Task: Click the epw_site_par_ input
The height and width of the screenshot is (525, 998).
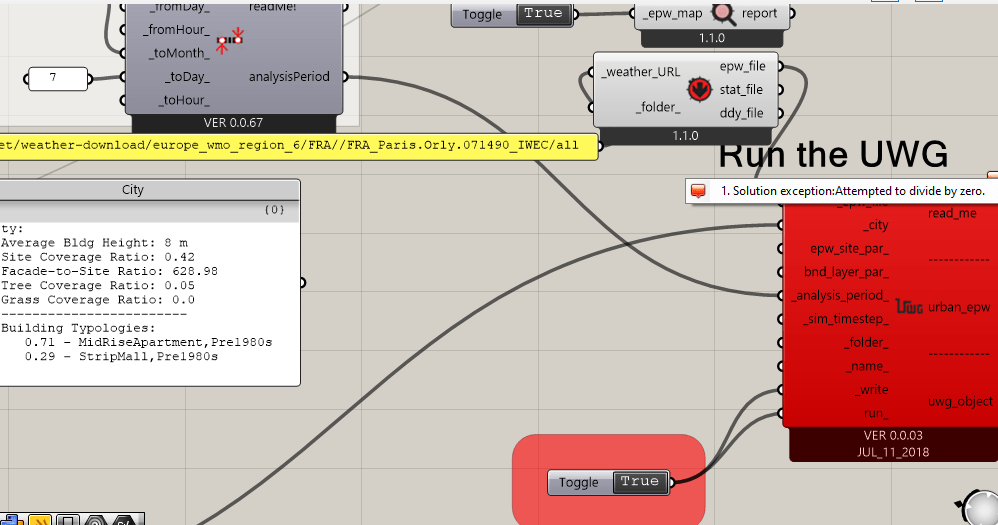Action: (x=849, y=249)
